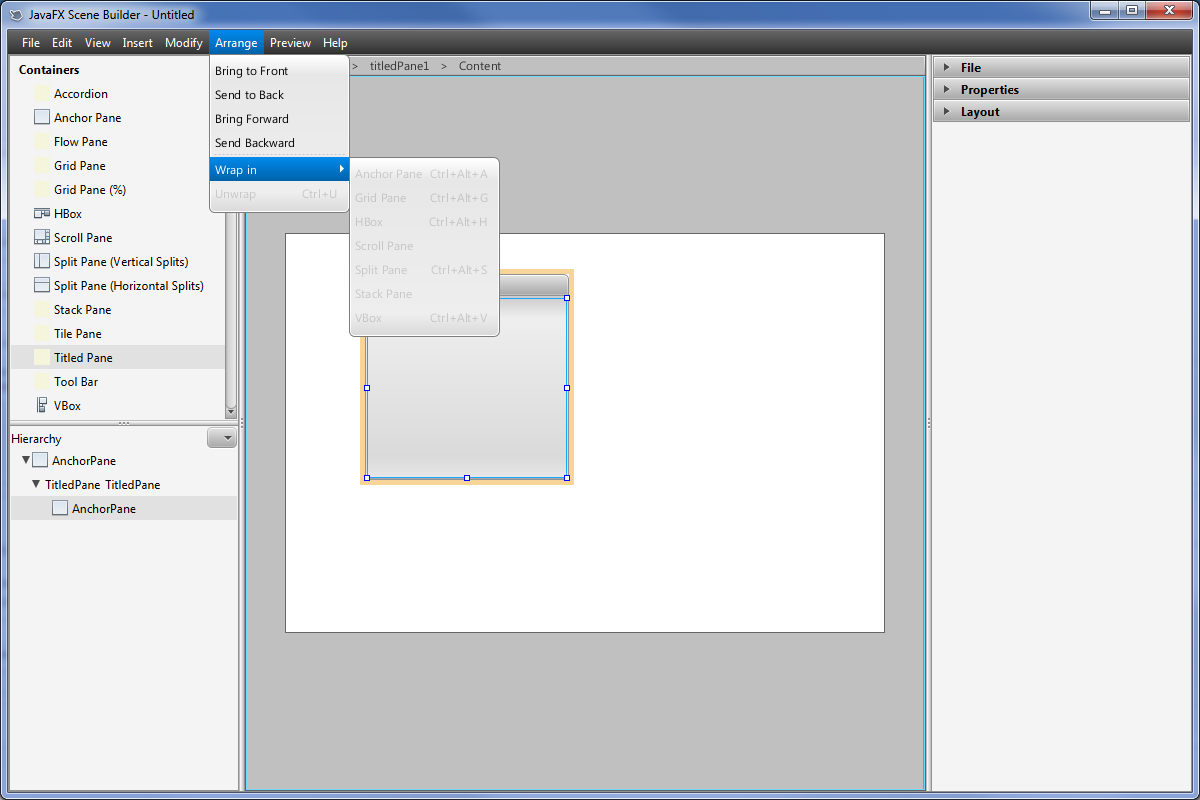Collapse the root AnchorPane node in Hierarchy
The height and width of the screenshot is (800, 1200).
(26, 460)
